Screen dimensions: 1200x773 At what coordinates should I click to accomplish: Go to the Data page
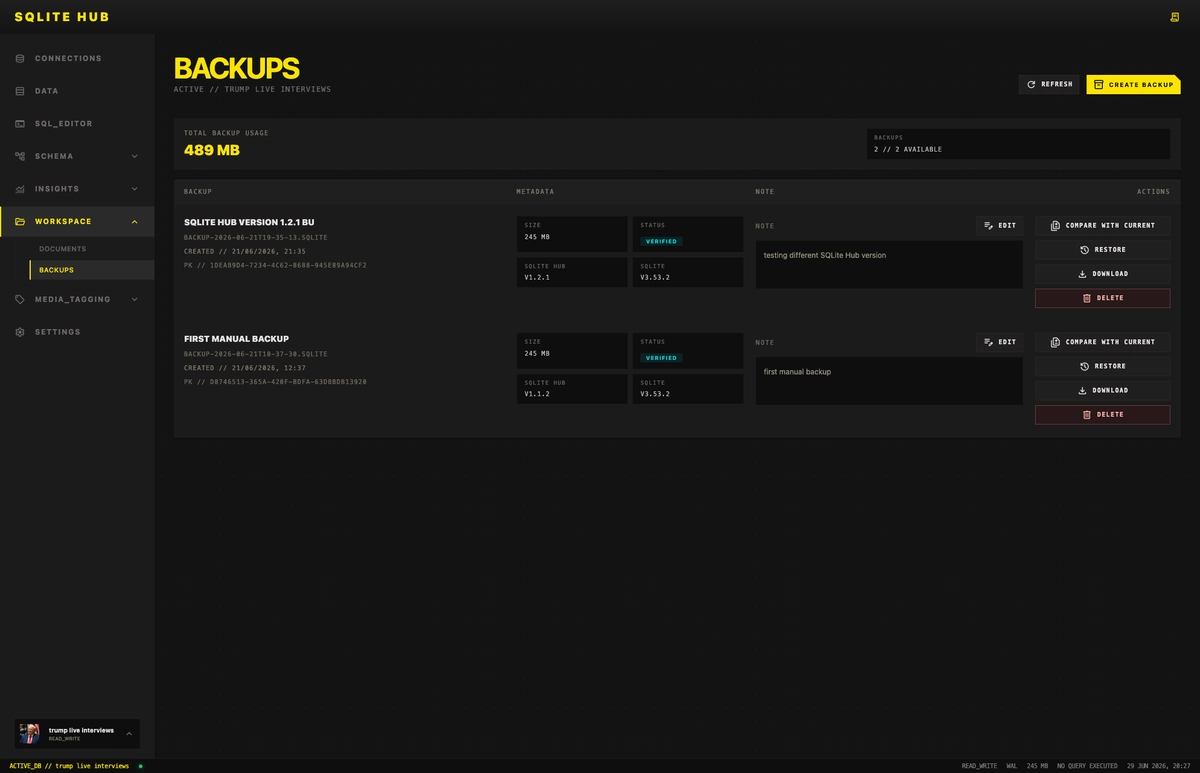77,91
